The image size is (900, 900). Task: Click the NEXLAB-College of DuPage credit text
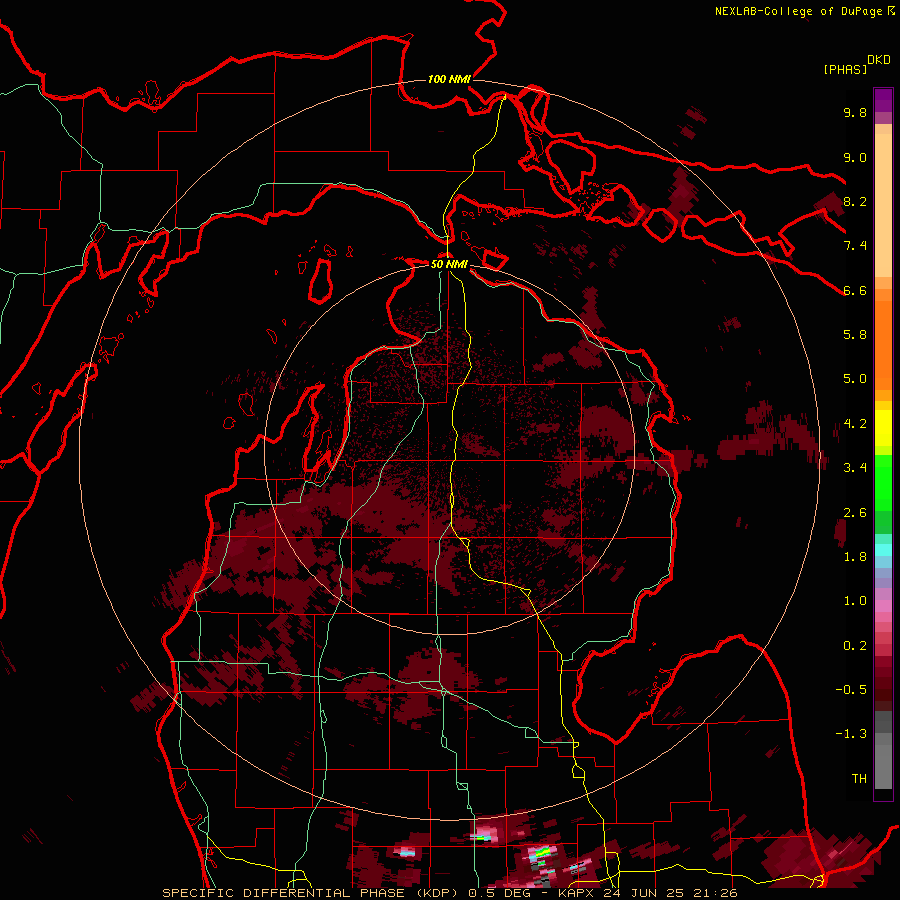point(800,11)
